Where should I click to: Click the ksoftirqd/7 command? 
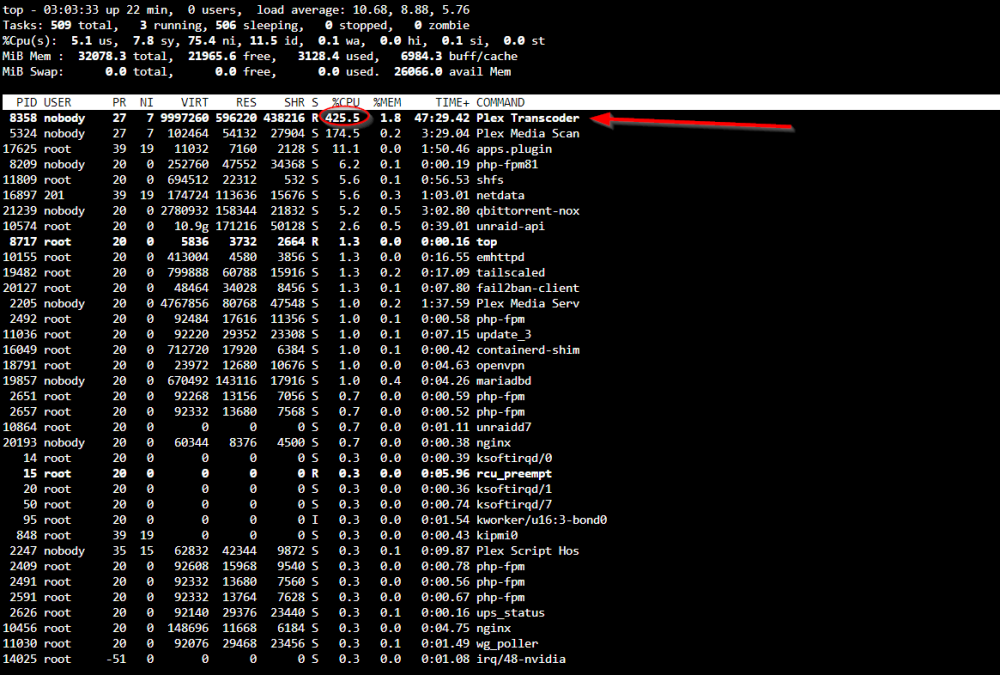click(514, 504)
